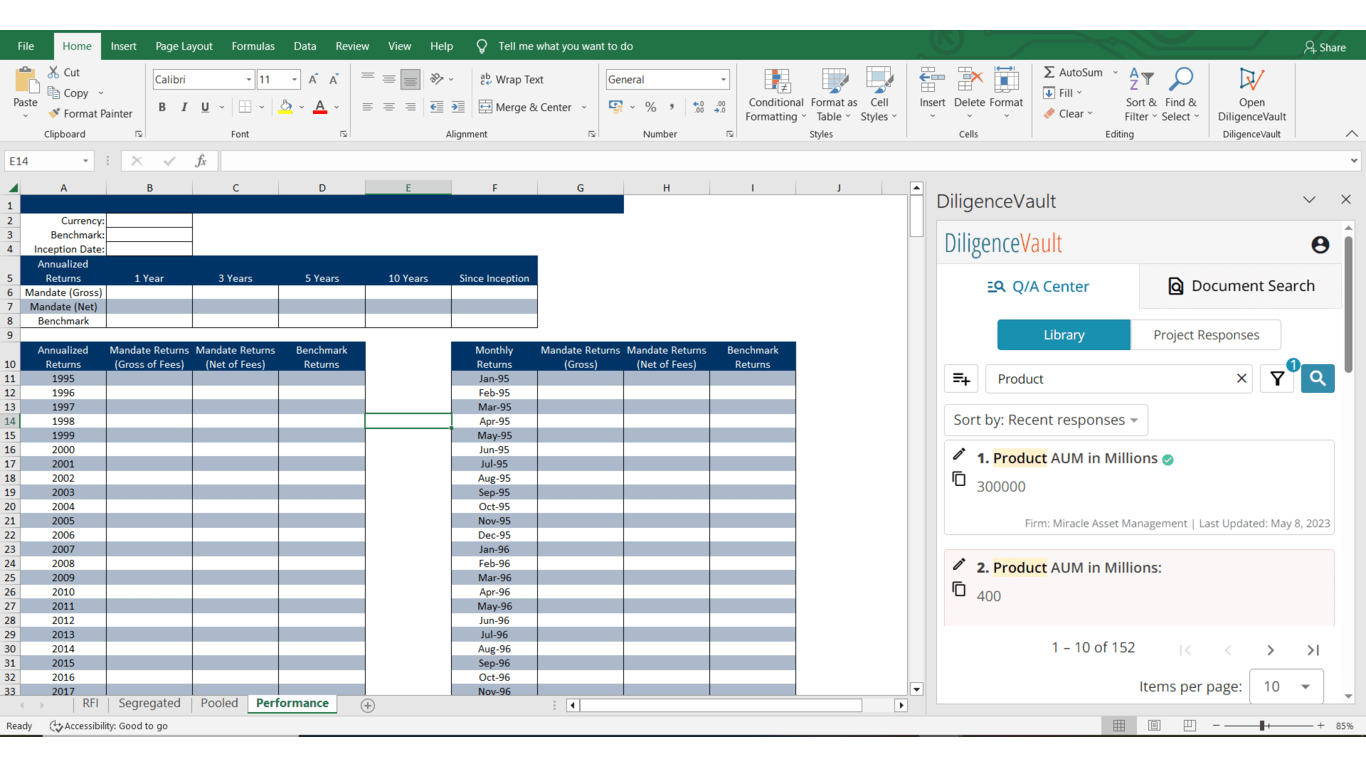Viewport: 1366px width, 768px height.
Task: Open Conditional Formatting
Action: (x=776, y=95)
